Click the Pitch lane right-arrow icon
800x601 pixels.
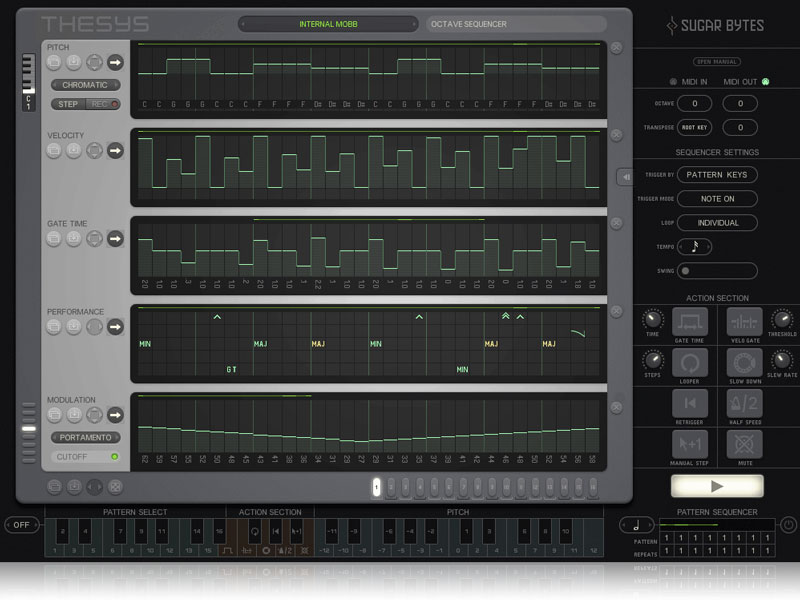pyautogui.click(x=115, y=62)
